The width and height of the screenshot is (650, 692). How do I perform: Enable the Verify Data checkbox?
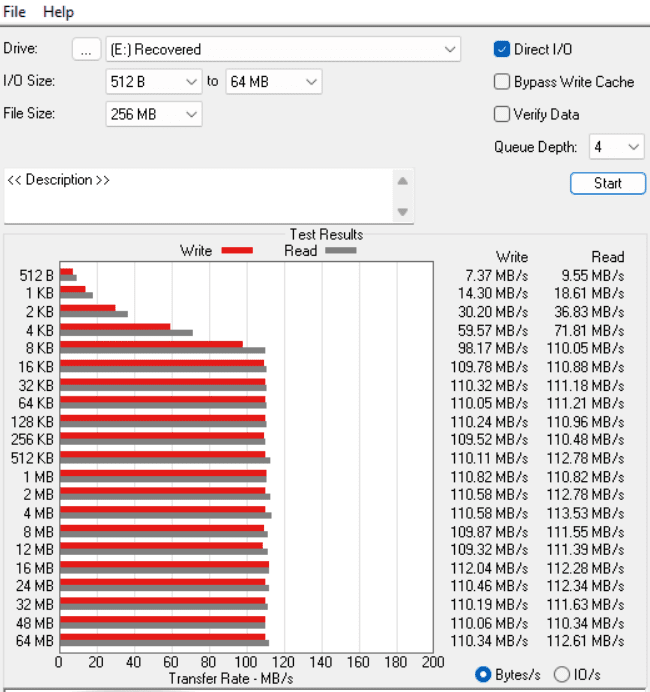pyautogui.click(x=502, y=114)
